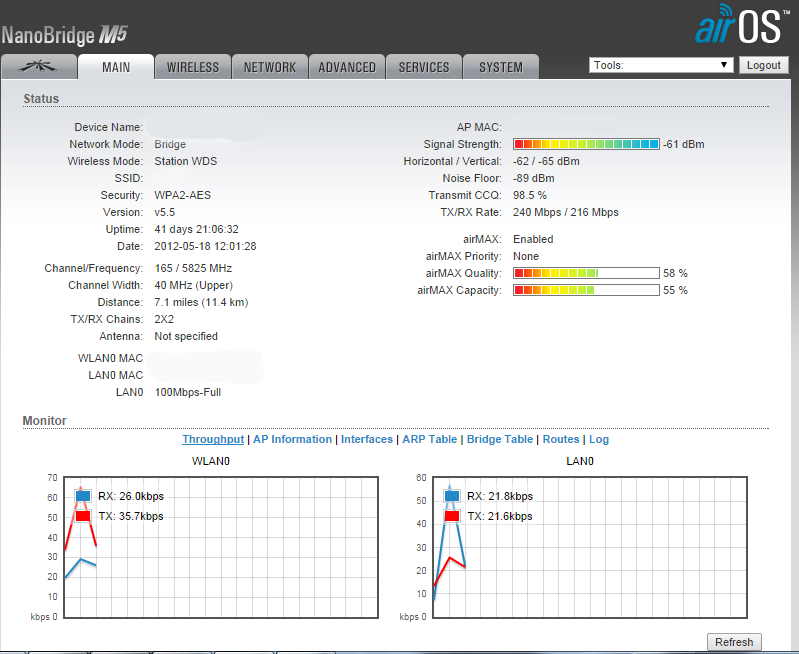Click the Monitor section heading
The image size is (799, 654).
click(x=44, y=421)
